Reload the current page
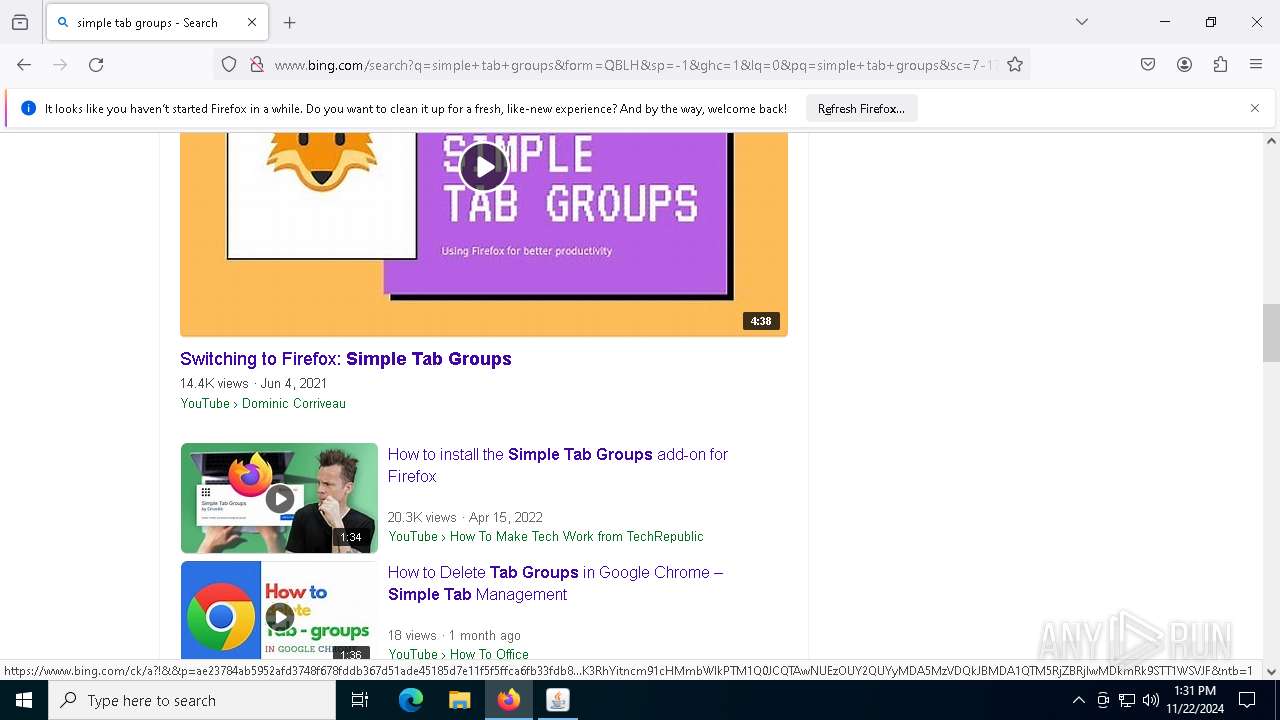 [96, 65]
